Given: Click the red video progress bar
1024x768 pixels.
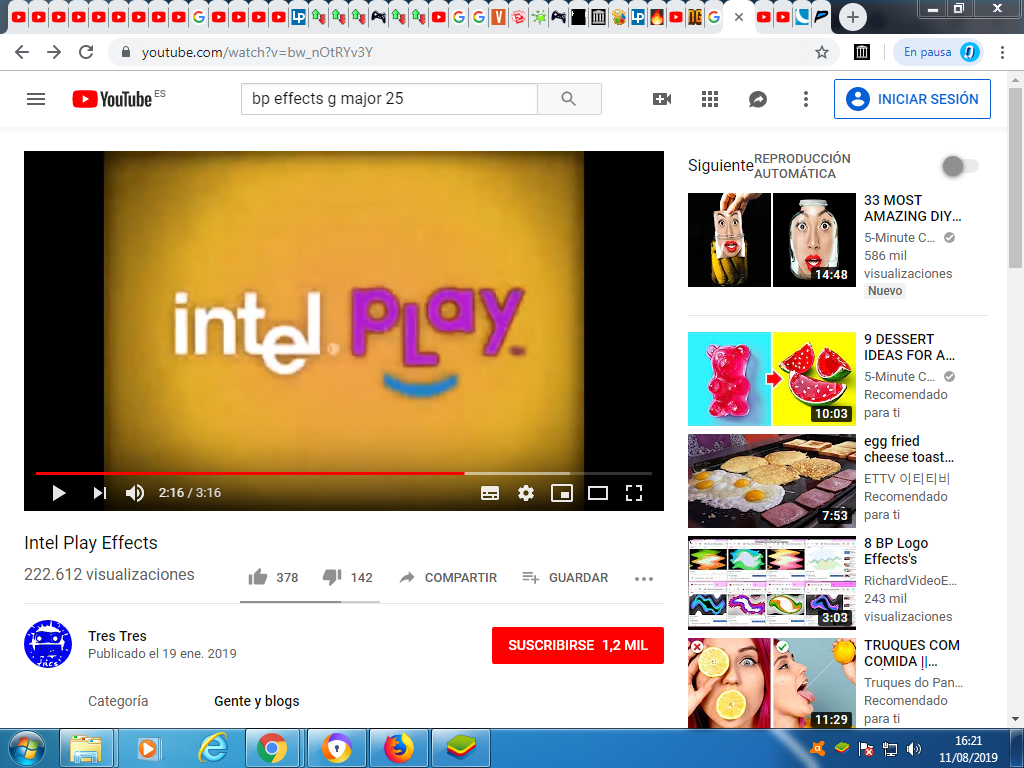Looking at the screenshot, I should 250,473.
